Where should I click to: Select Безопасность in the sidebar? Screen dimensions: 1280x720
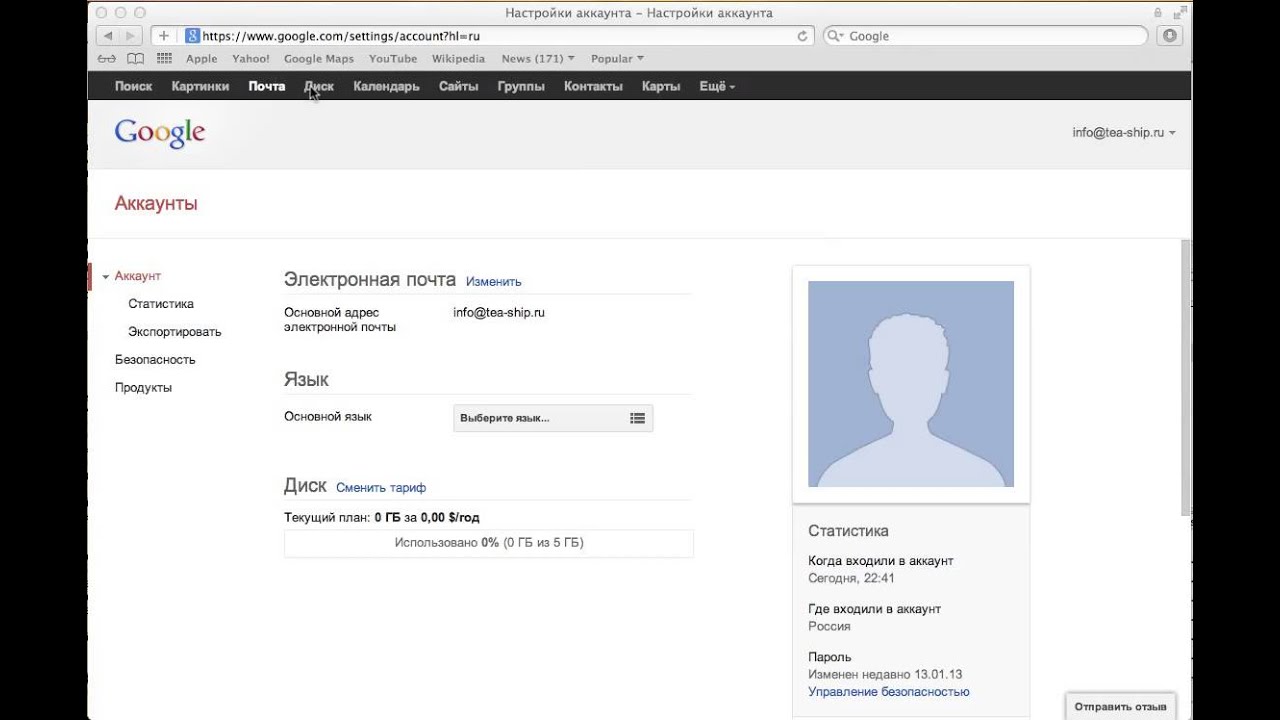tap(155, 360)
